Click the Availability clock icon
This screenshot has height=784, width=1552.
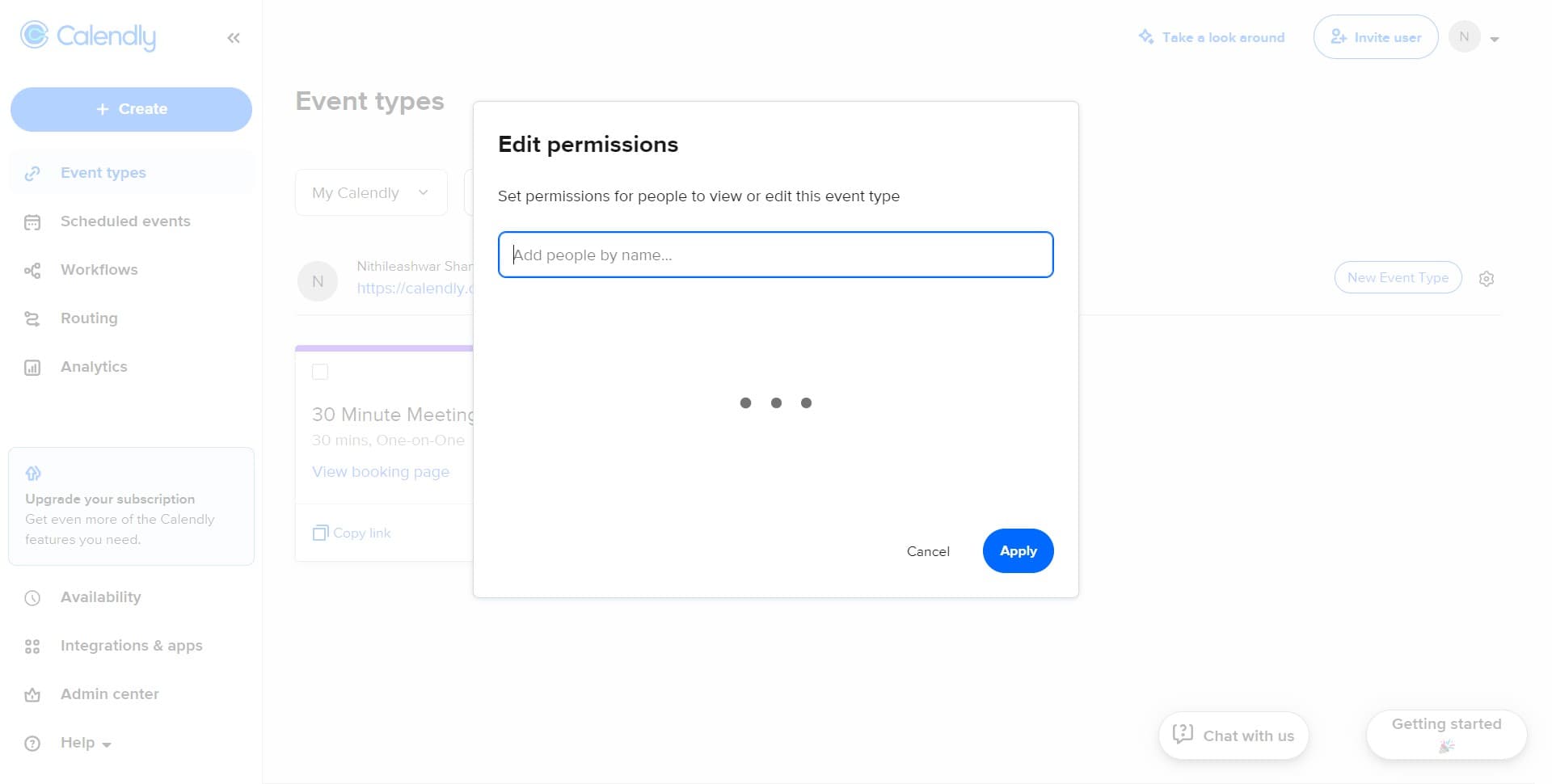pyautogui.click(x=32, y=597)
